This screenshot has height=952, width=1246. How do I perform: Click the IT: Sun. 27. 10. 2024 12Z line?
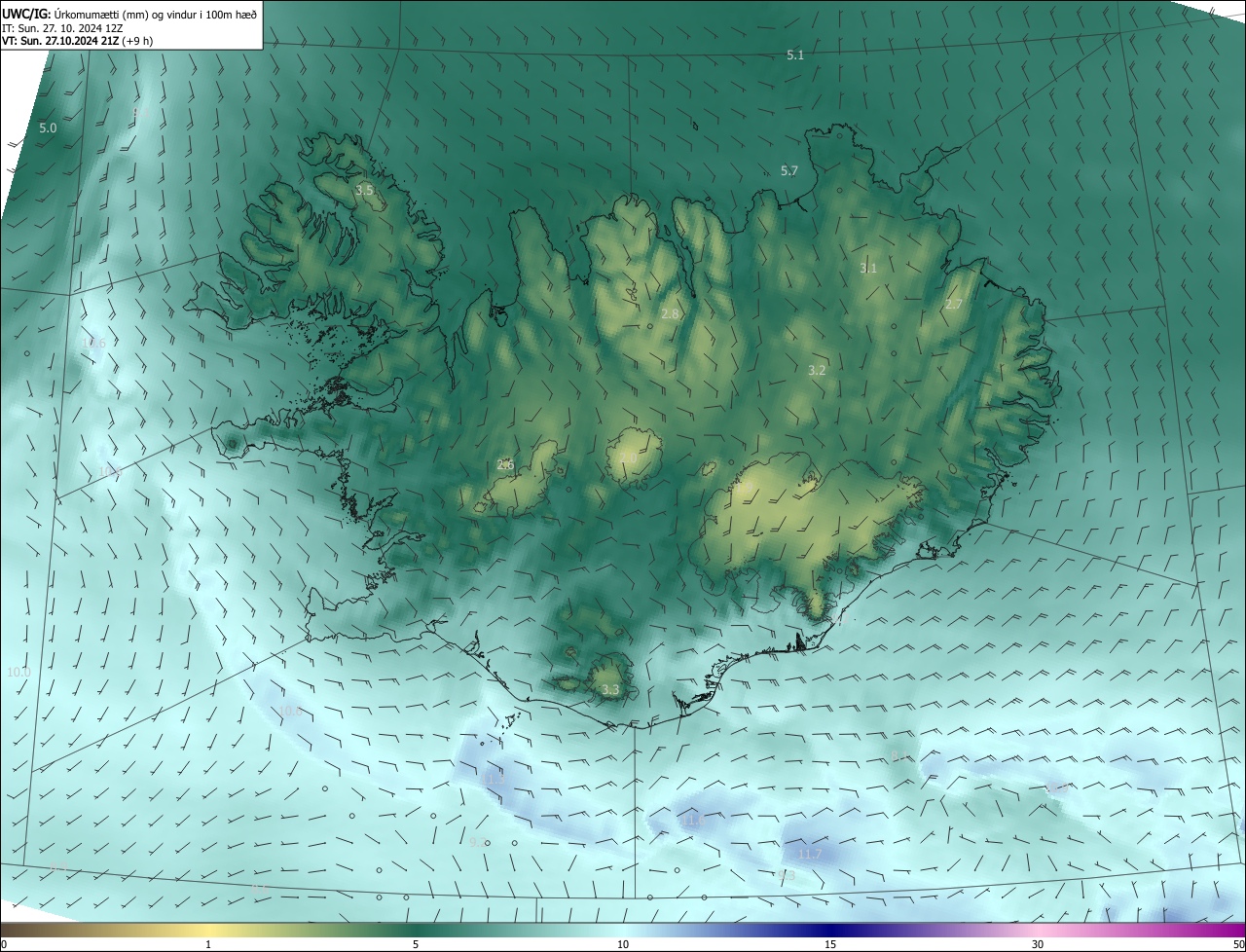[62, 27]
